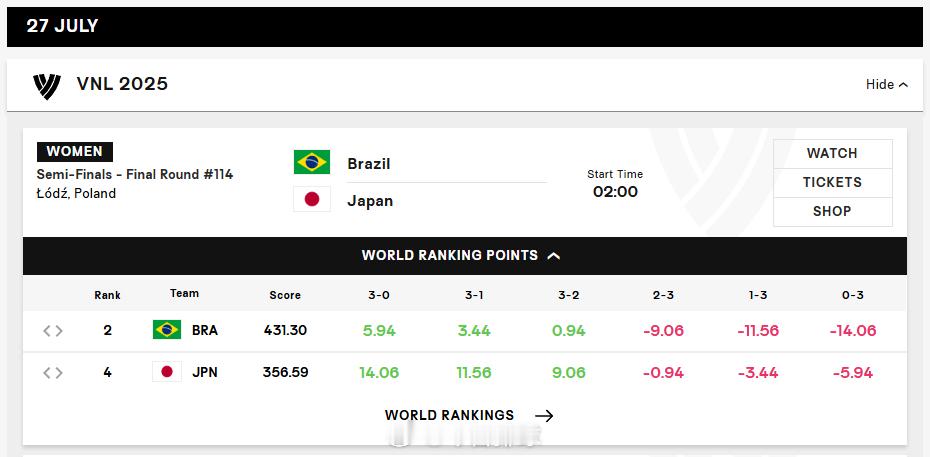Click the VNL volleyball logo icon
Screen dimensions: 930x457
pos(47,86)
